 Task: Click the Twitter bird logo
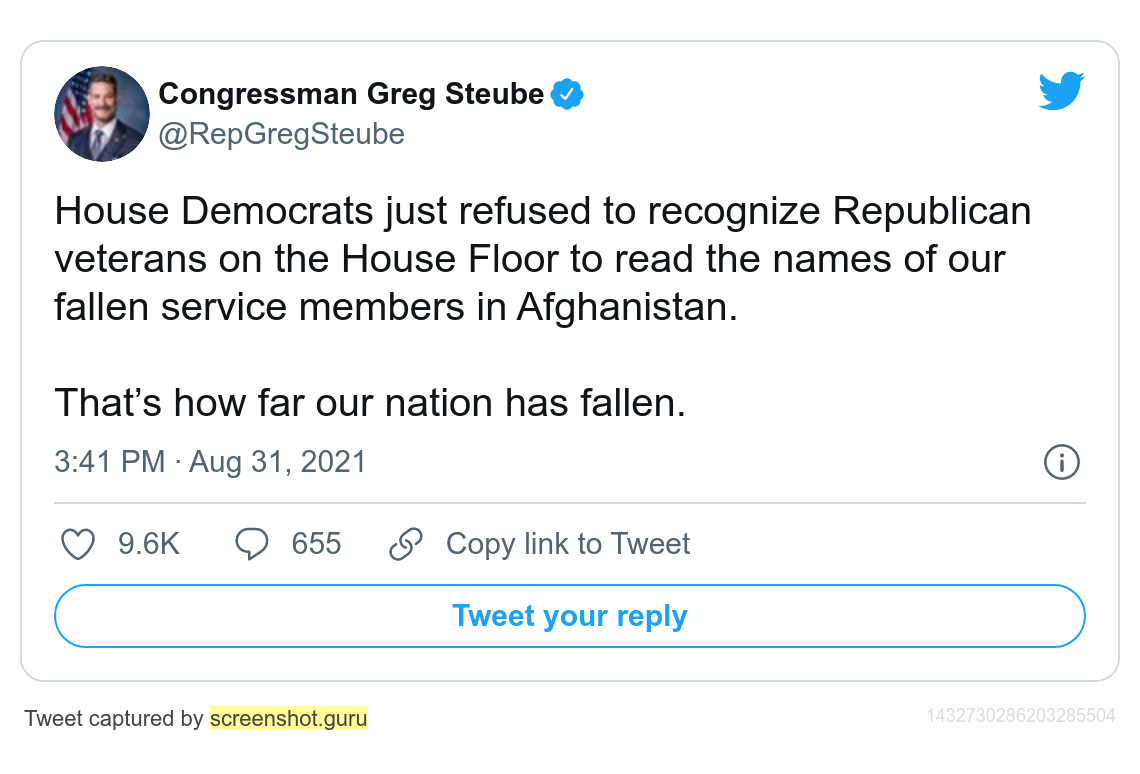1061,91
